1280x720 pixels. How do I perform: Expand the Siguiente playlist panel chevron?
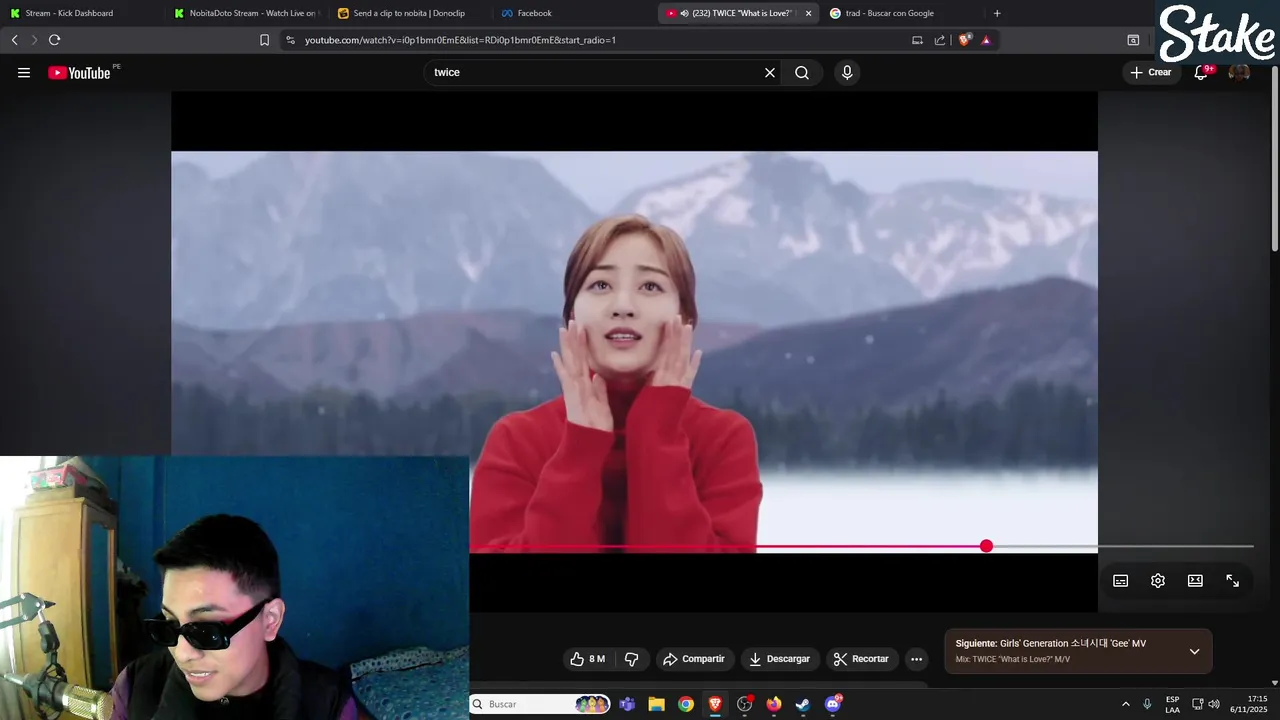tap(1194, 651)
